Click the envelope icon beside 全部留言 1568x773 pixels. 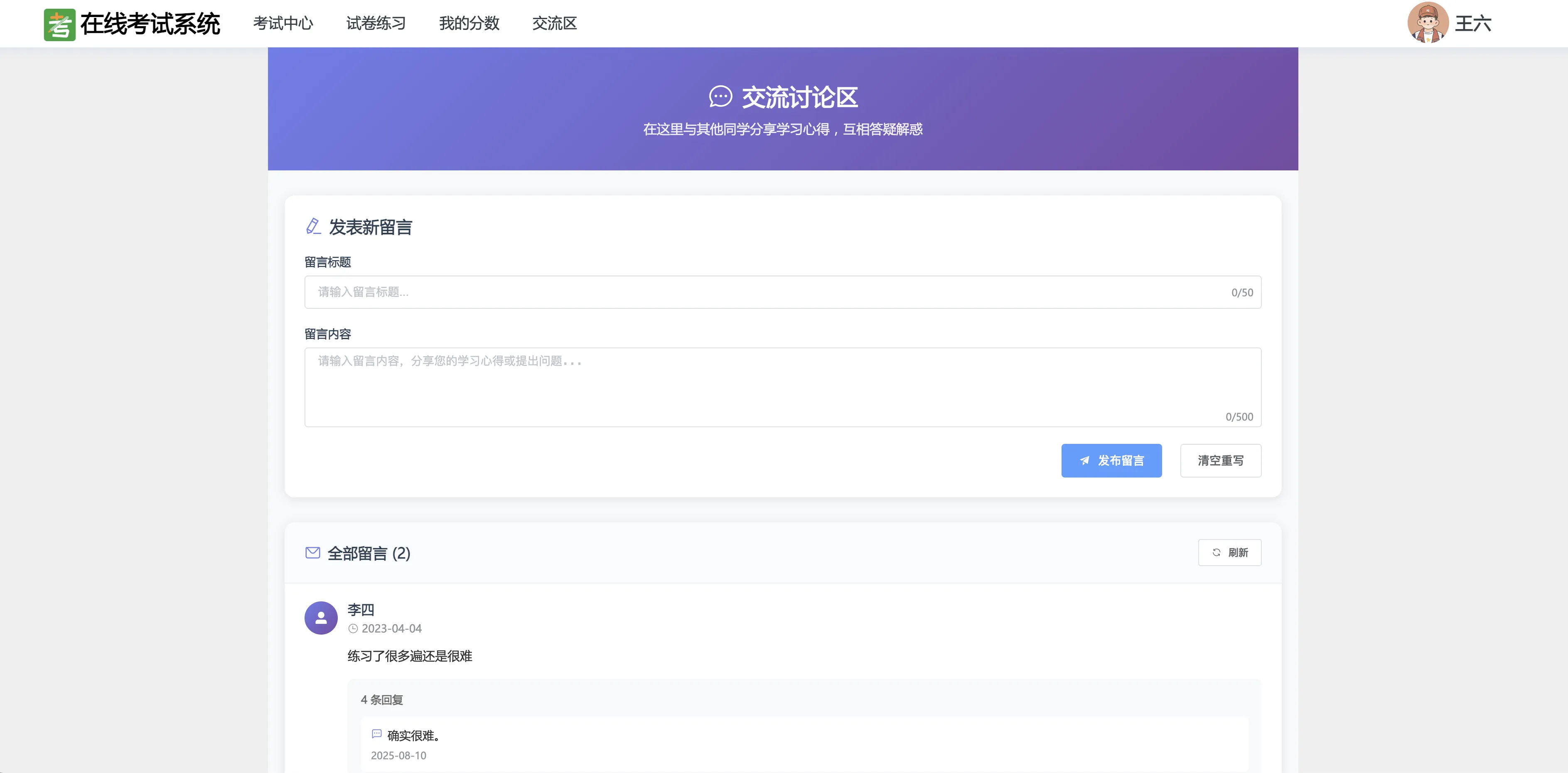click(x=312, y=553)
